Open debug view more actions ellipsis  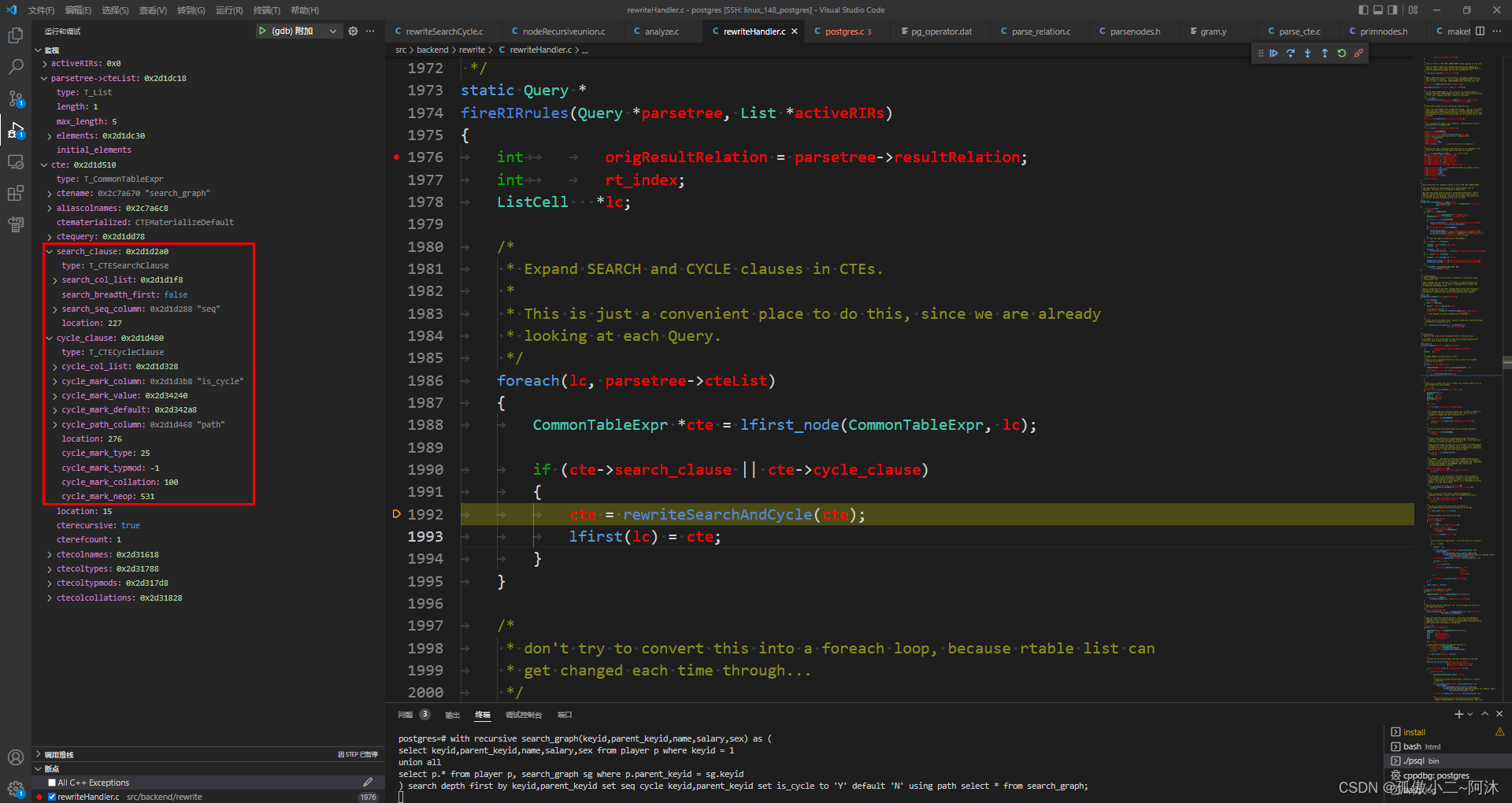tap(370, 31)
